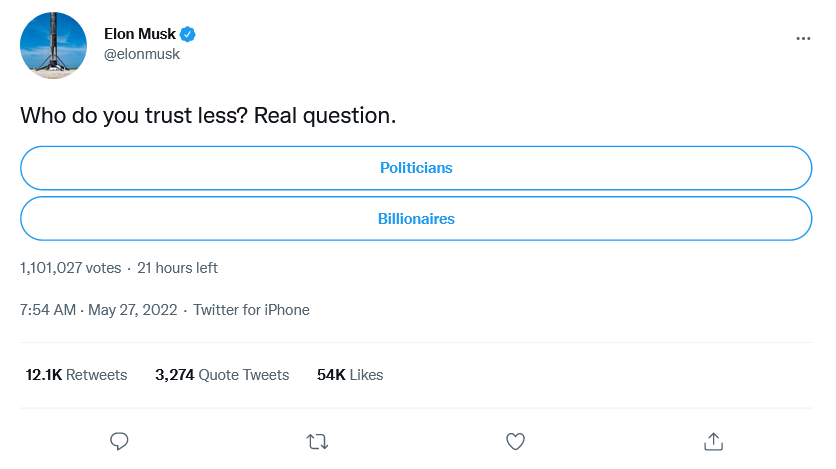Screen dimensions: 836x469
Task: Open the 7:54 AM timestamp link
Action: (x=47, y=310)
